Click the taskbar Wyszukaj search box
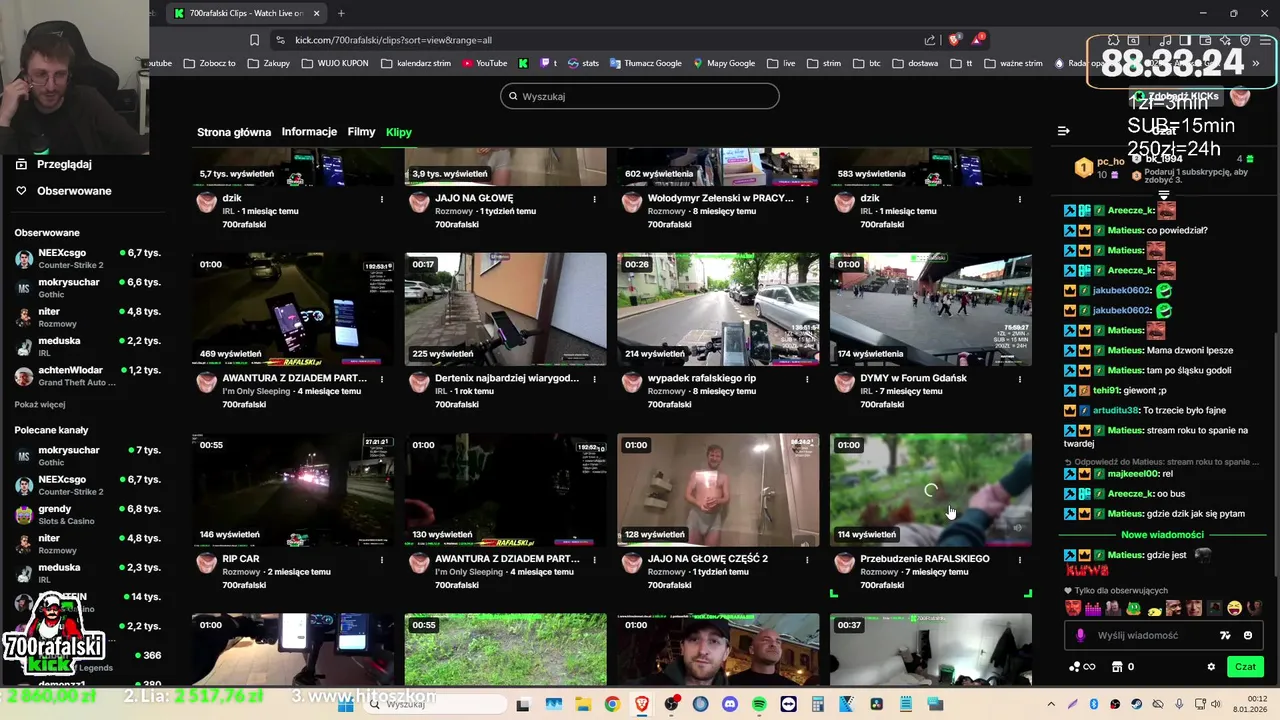The height and width of the screenshot is (720, 1280). coord(434,705)
